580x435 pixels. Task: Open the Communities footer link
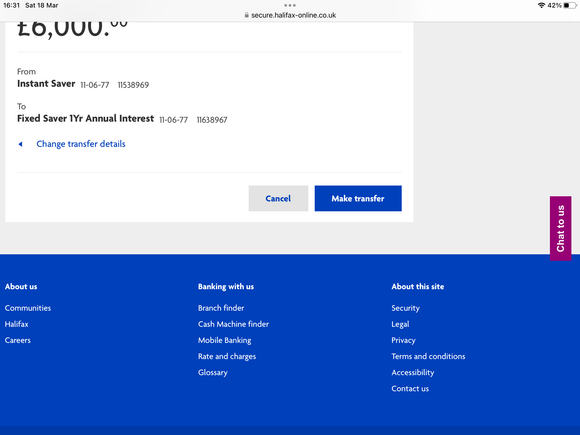[28, 308]
